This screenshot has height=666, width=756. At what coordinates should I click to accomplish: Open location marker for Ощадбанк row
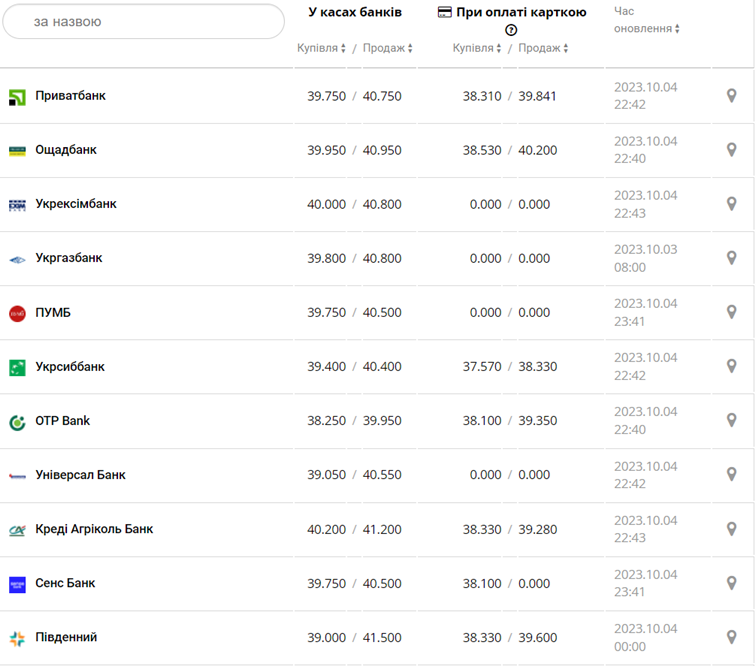pyautogui.click(x=731, y=150)
